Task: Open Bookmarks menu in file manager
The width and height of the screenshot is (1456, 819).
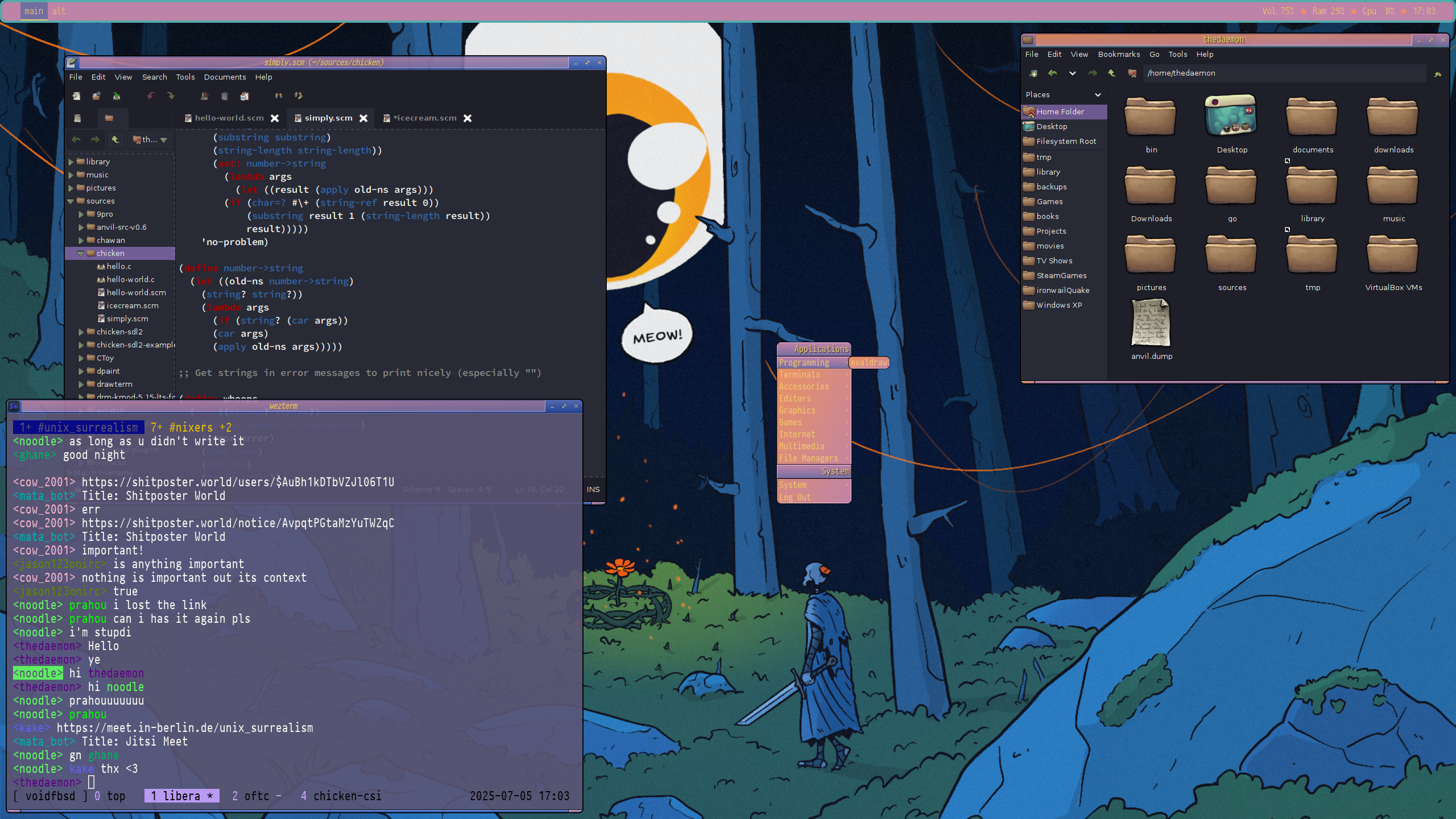Action: click(1119, 54)
